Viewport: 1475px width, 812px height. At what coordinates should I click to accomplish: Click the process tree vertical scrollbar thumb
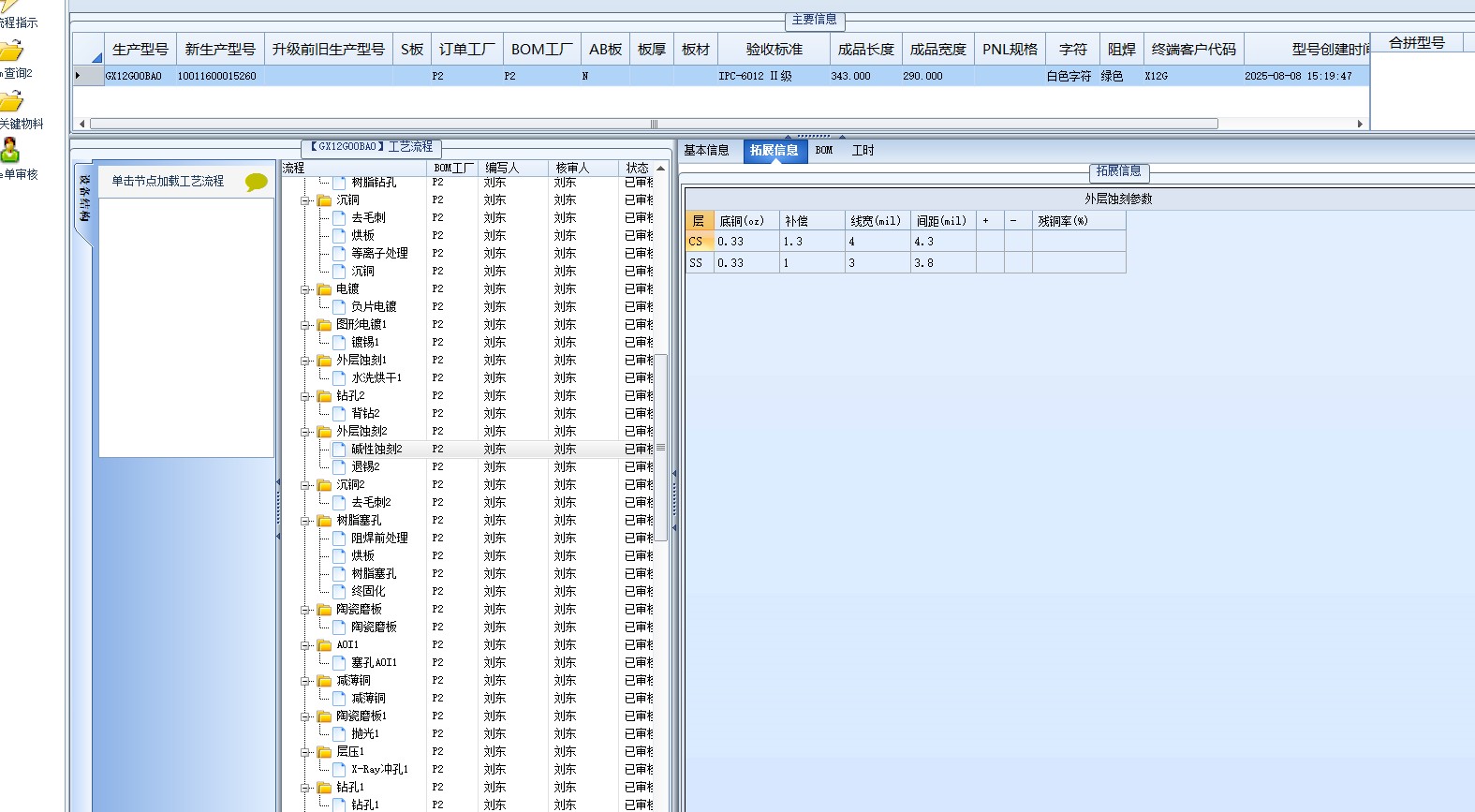[x=661, y=447]
